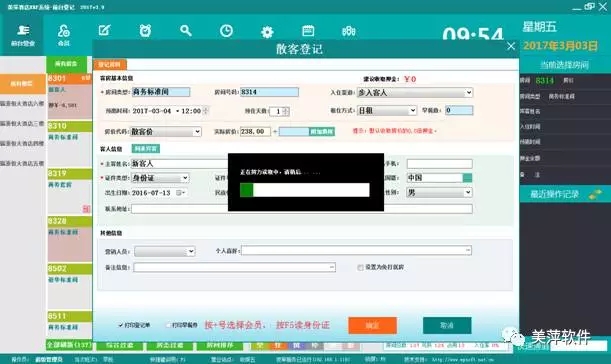Toggle the 打印早餐券 checkbox
Viewport: 611px width, 364px height.
[169, 325]
